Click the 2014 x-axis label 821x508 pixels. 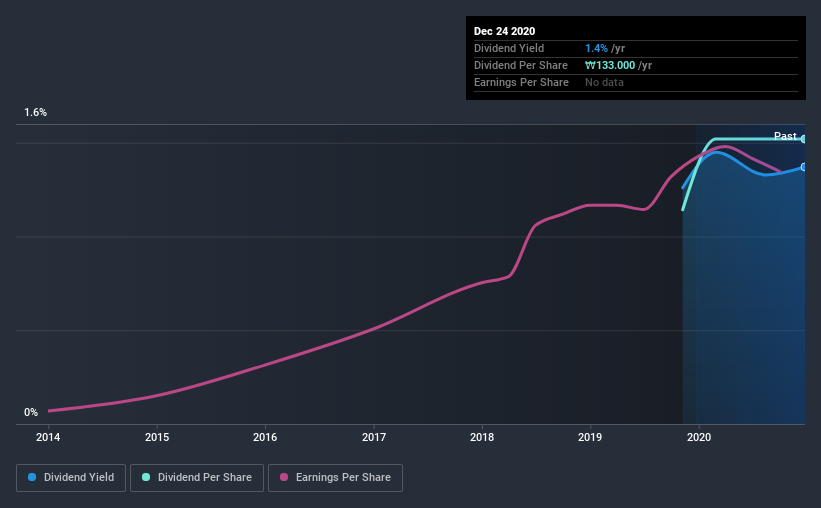(x=48, y=437)
